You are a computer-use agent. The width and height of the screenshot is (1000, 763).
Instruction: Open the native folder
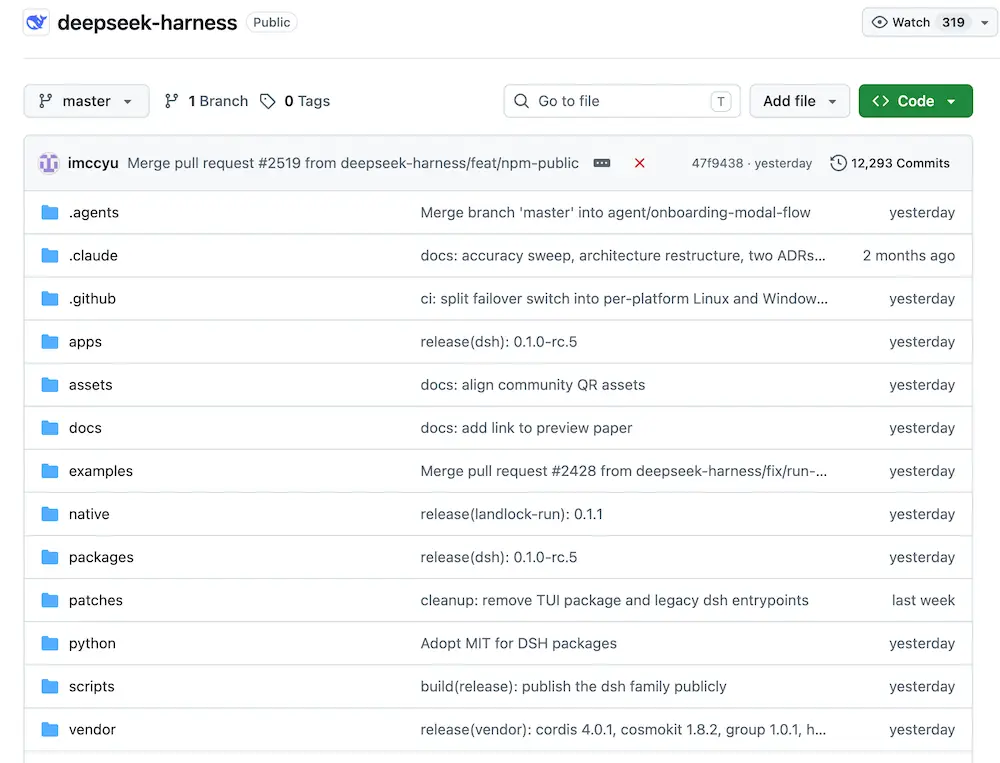89,514
